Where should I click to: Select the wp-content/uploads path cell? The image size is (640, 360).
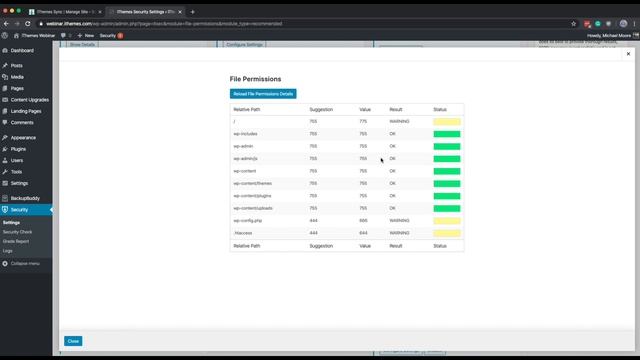point(253,208)
